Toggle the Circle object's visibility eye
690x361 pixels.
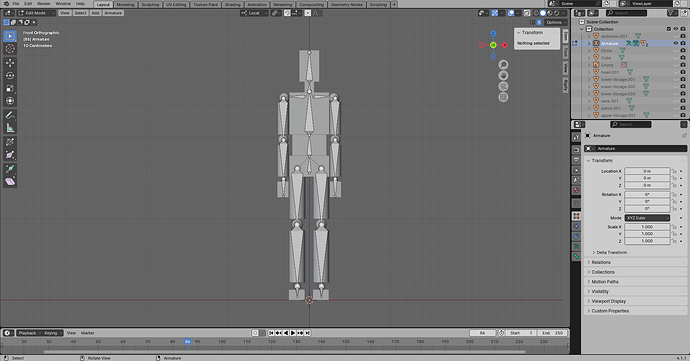pos(675,51)
